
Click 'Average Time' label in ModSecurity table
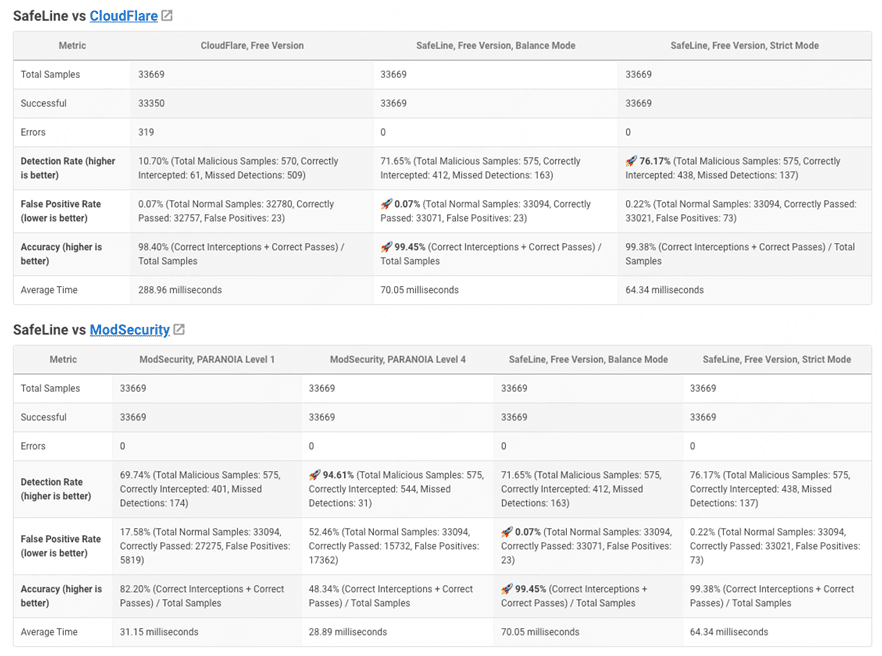click(x=49, y=632)
